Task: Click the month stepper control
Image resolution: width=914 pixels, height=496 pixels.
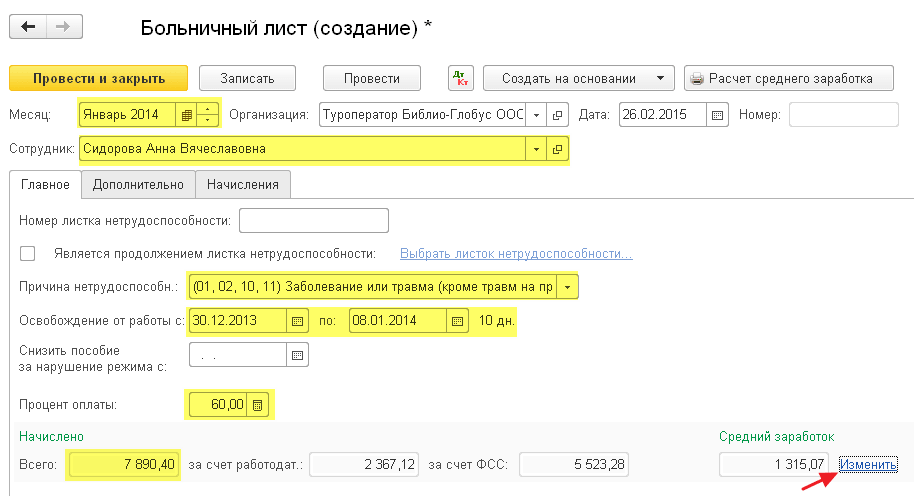Action: click(208, 115)
